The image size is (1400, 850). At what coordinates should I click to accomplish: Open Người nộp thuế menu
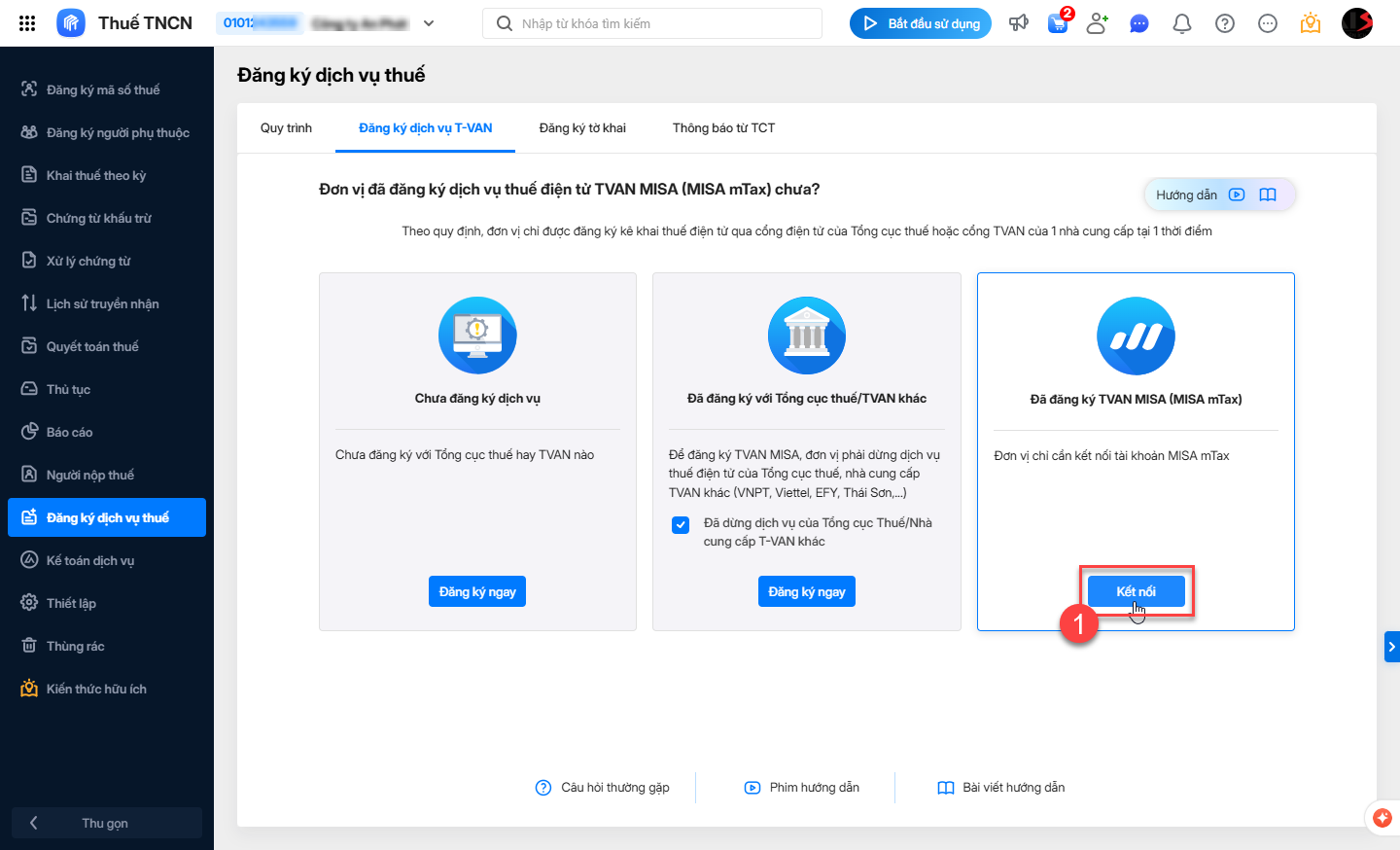point(107,475)
